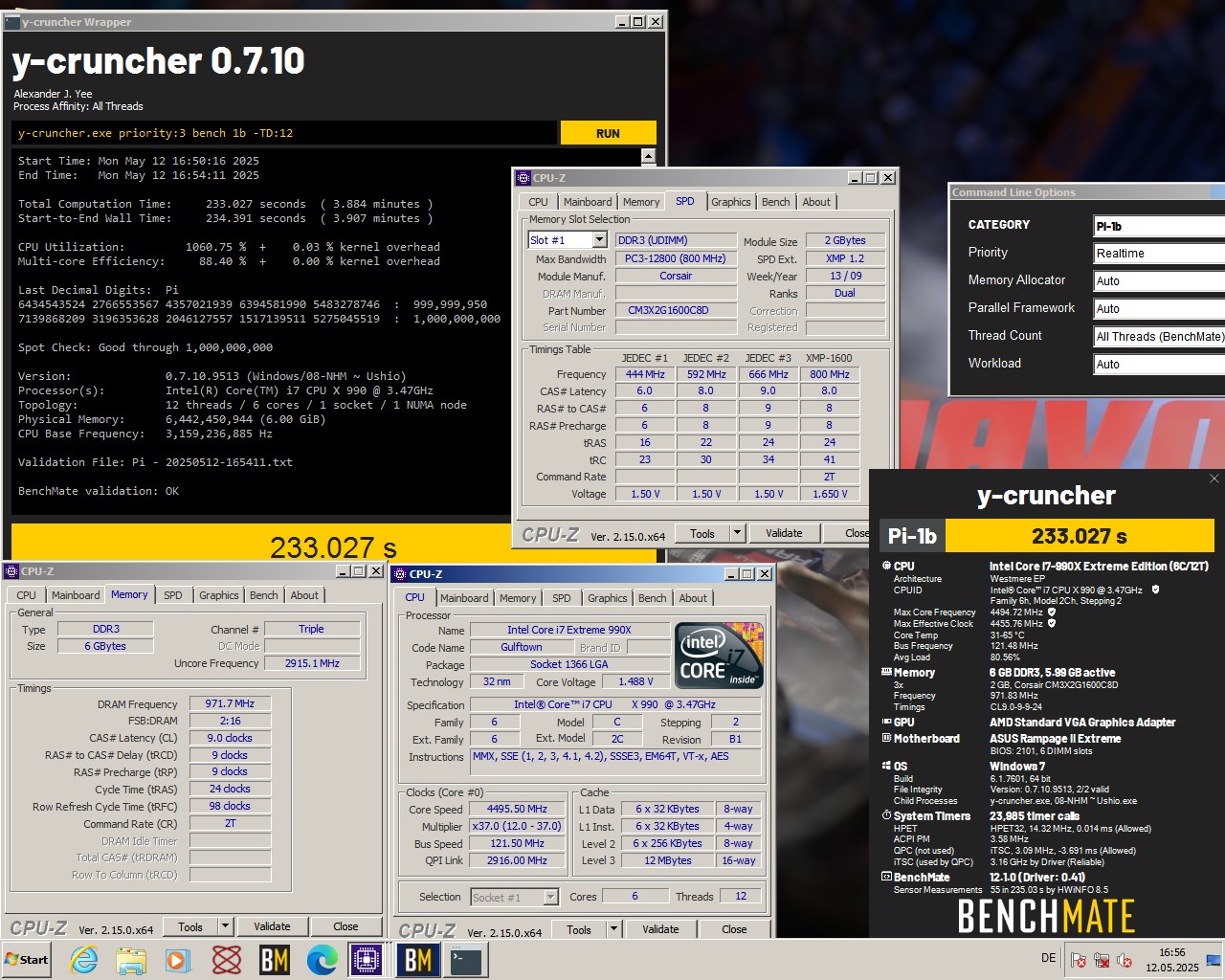Click the red knot-shaped taskbar icon
This screenshot has width=1225, height=980.
[x=227, y=960]
